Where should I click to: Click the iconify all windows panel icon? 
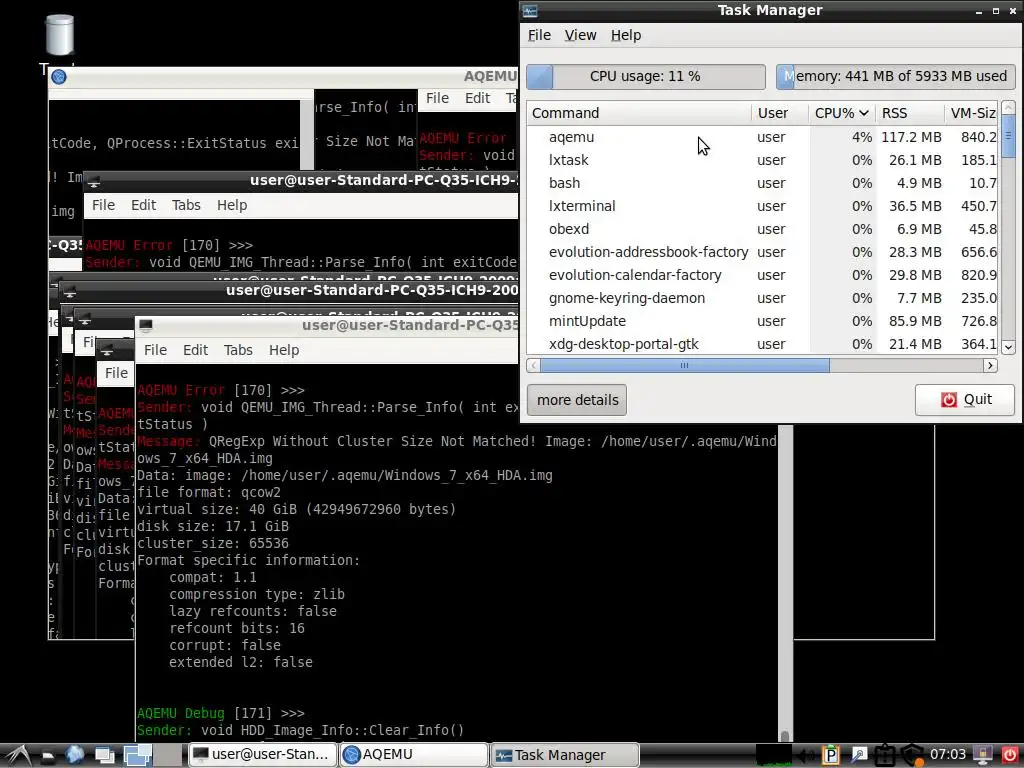[104, 756]
